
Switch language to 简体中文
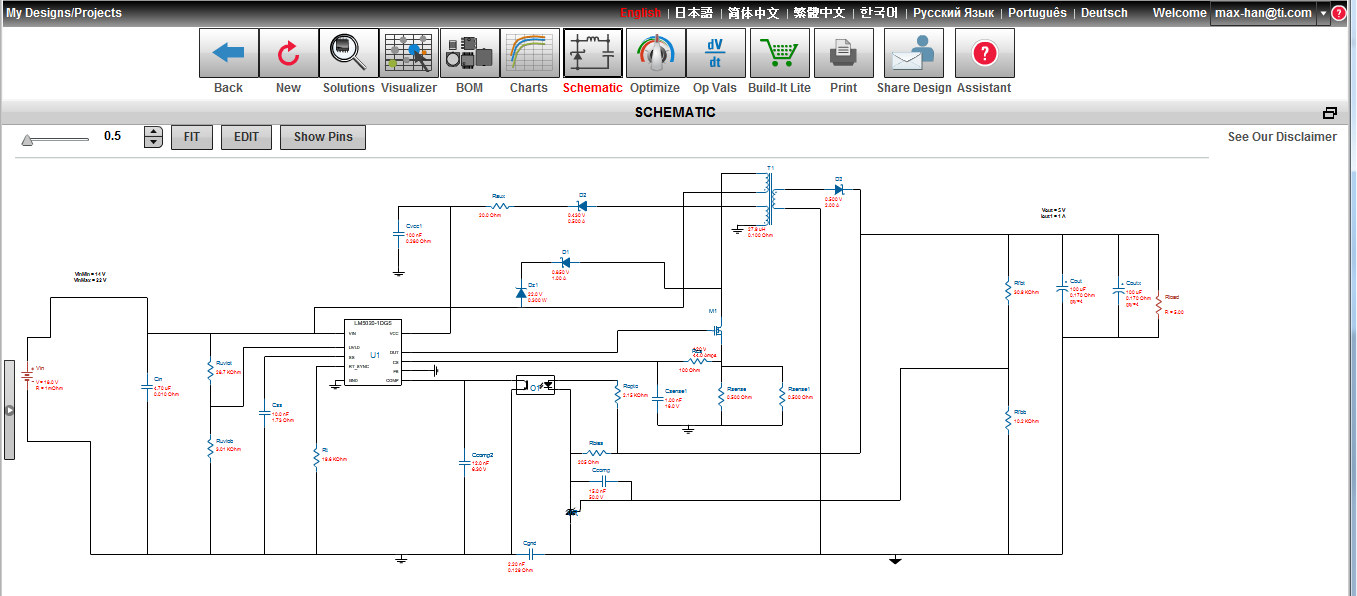coord(753,13)
